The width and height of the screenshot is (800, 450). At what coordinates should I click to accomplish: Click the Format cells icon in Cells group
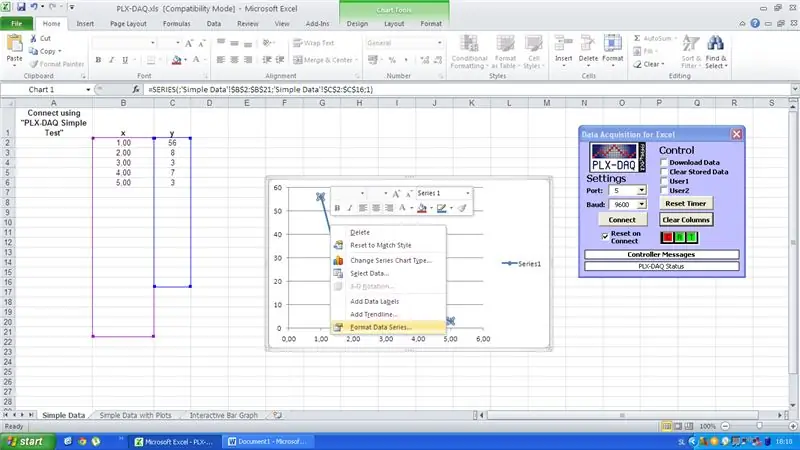[x=613, y=44]
